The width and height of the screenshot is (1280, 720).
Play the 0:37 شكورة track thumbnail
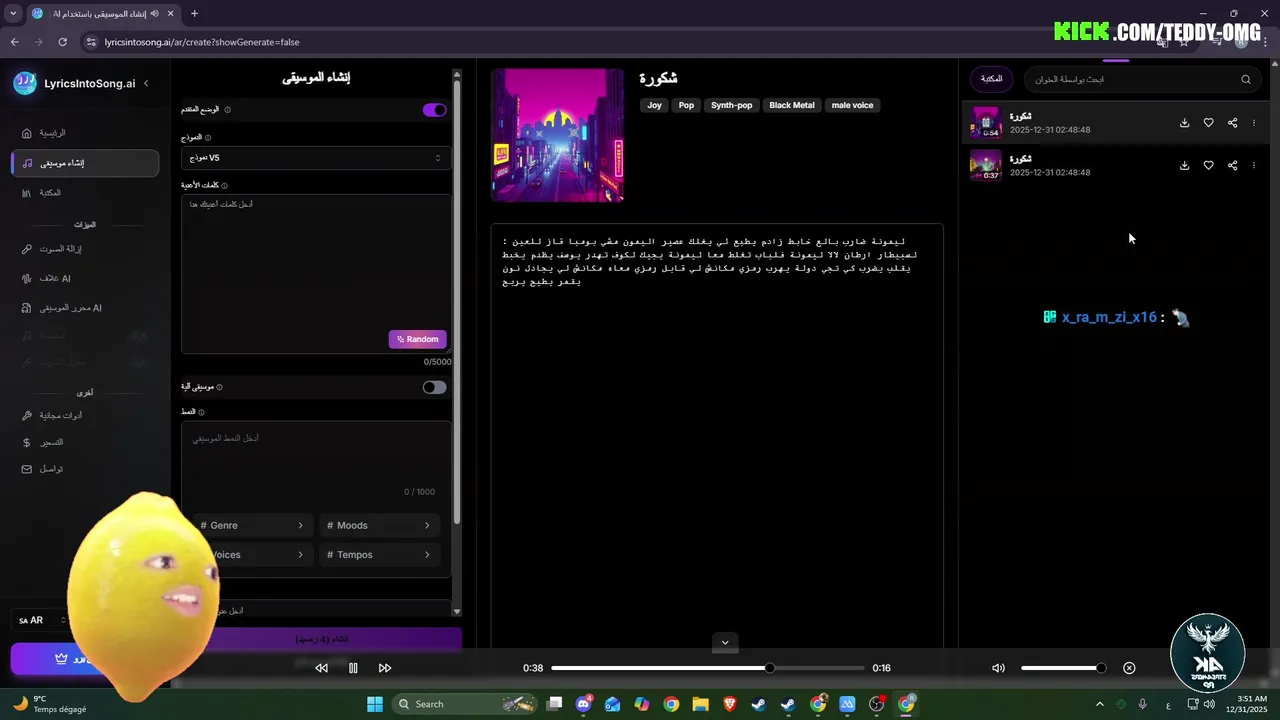[986, 165]
